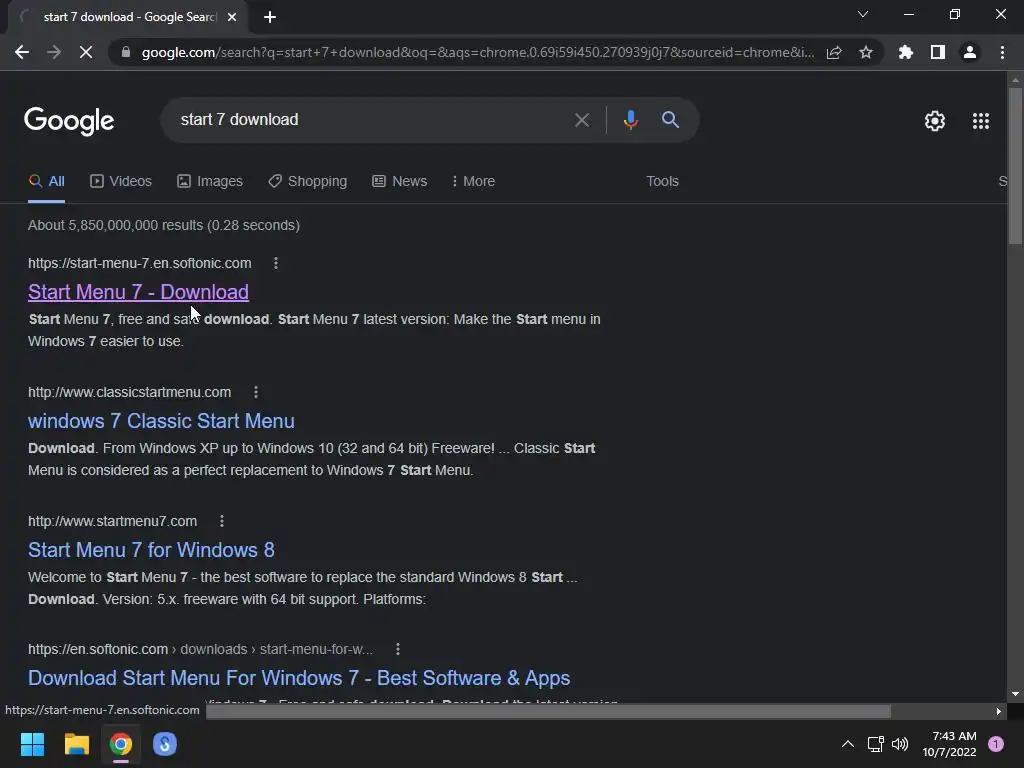1024x768 pixels.
Task: Select the All results tab
Action: click(46, 182)
